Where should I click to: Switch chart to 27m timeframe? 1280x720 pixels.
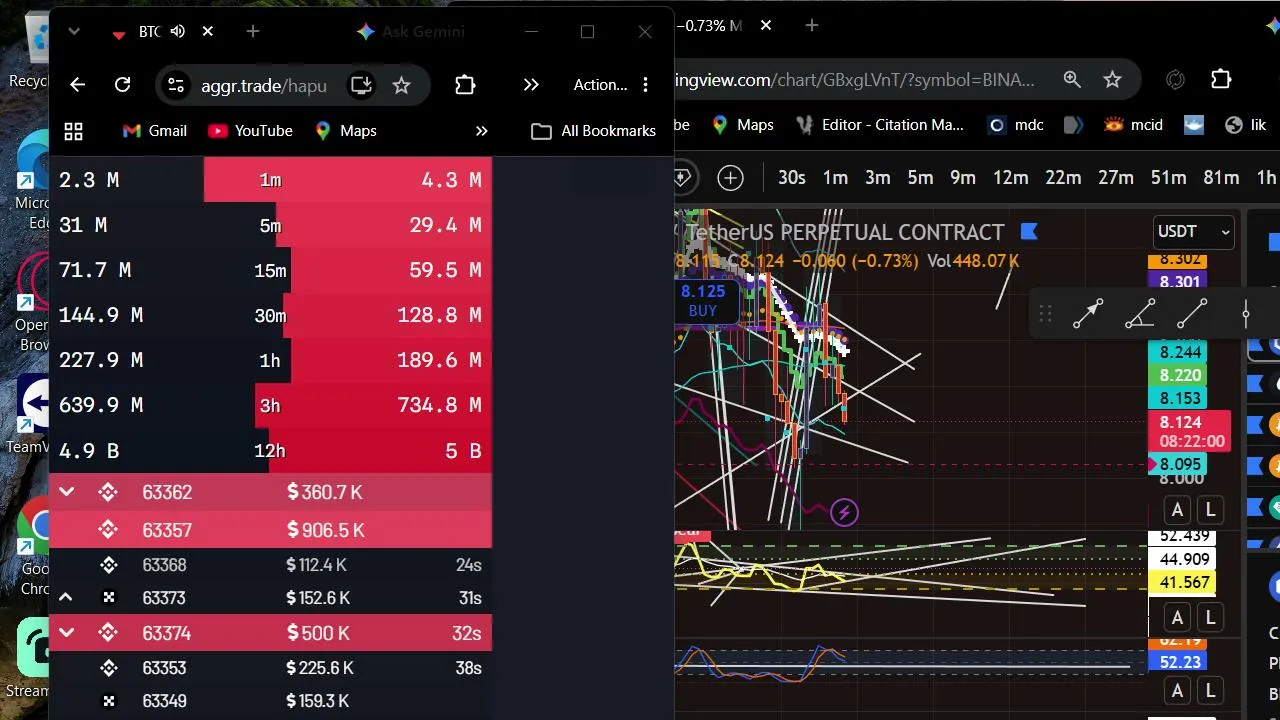1116,178
